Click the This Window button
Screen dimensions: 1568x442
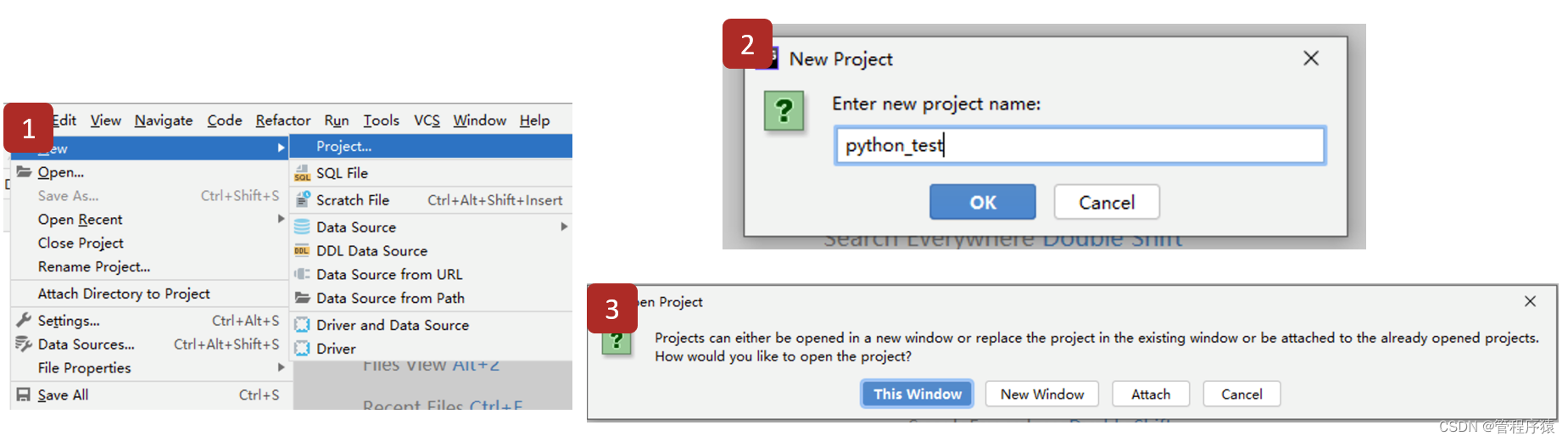(x=917, y=394)
